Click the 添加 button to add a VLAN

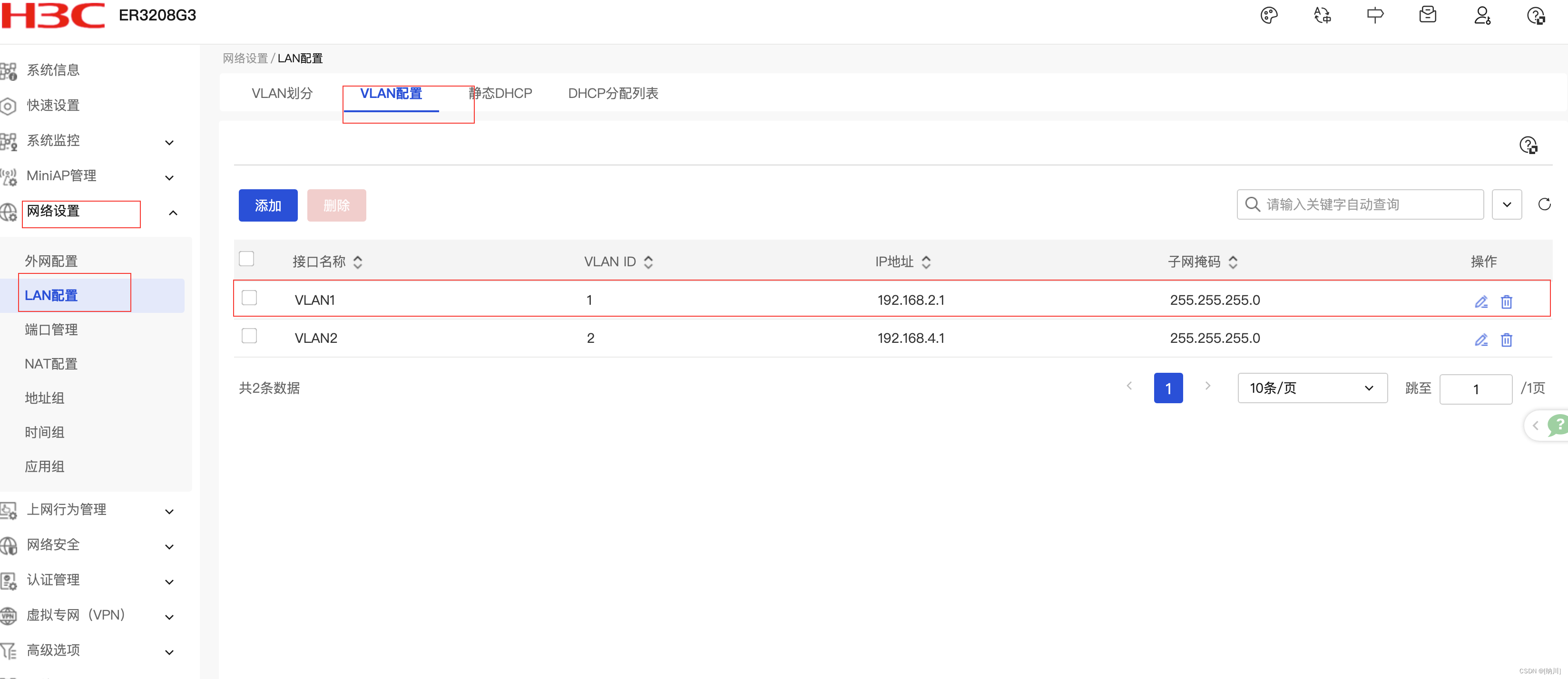click(268, 205)
